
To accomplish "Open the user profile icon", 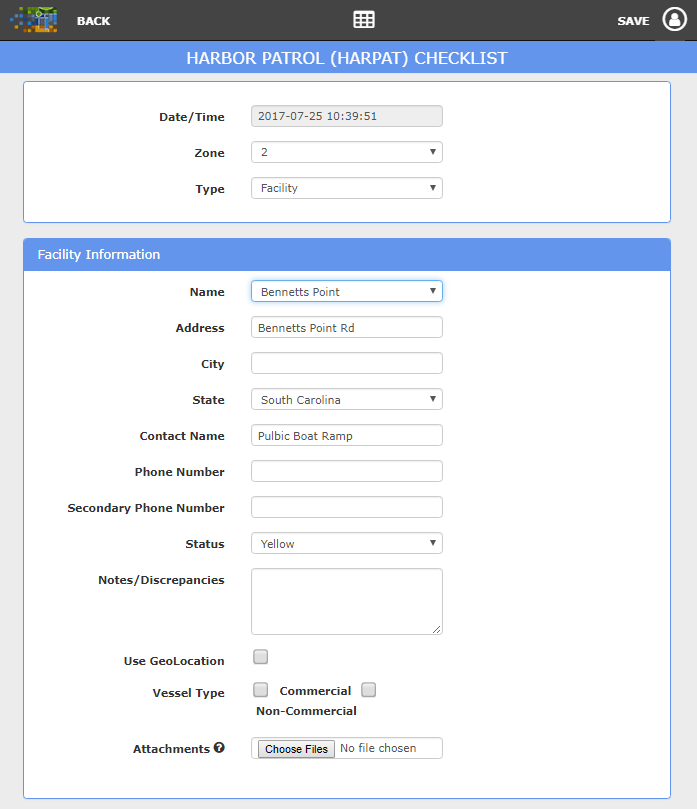I will (x=674, y=20).
